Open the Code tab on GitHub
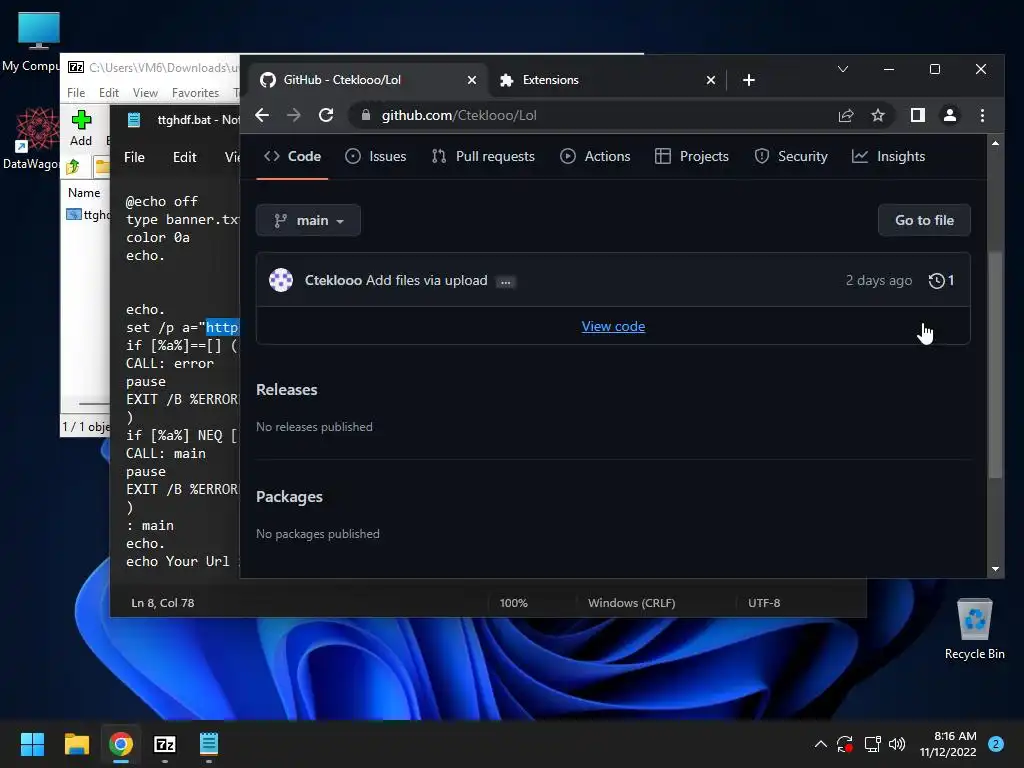The image size is (1024, 768). coord(293,156)
